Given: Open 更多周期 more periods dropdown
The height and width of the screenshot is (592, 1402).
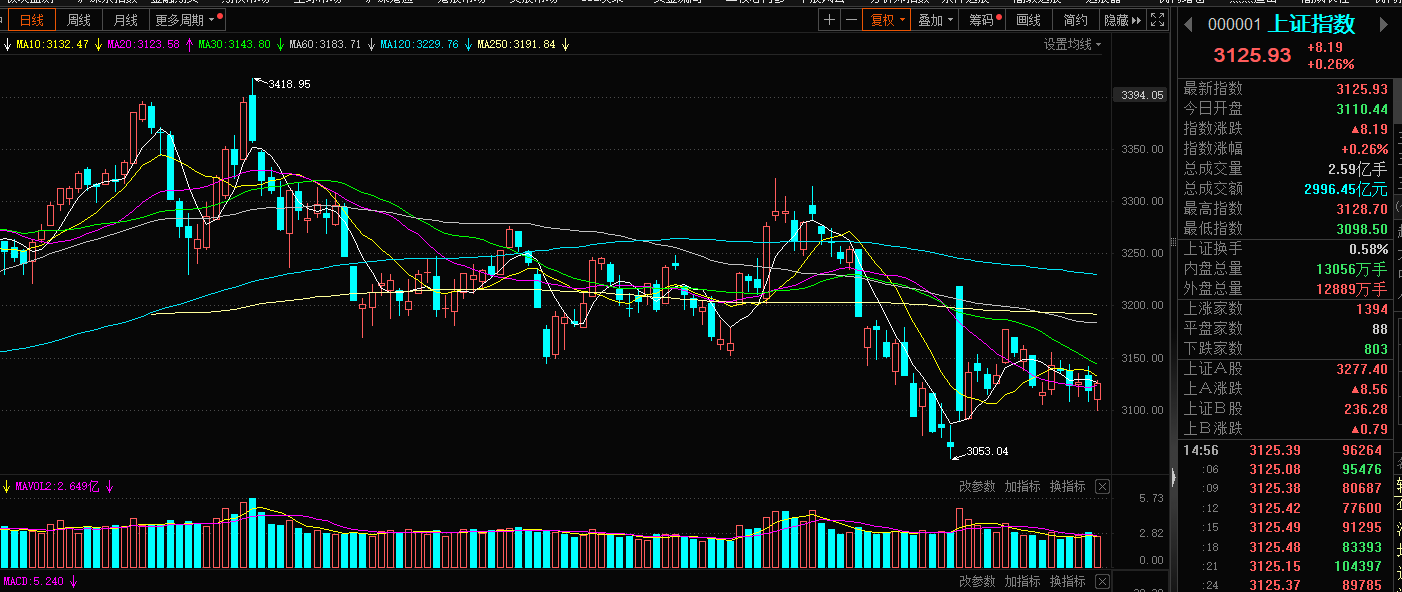Looking at the screenshot, I should [188, 20].
